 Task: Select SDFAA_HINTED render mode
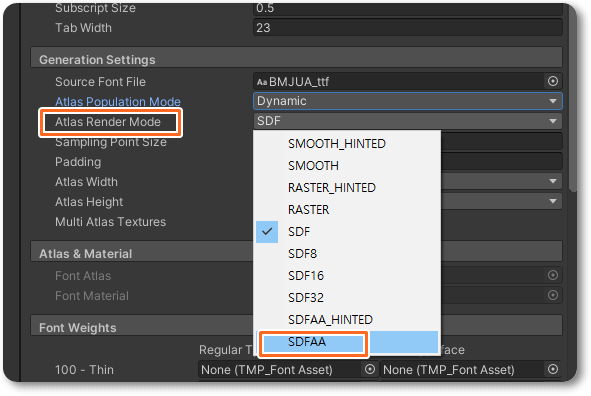(x=347, y=320)
